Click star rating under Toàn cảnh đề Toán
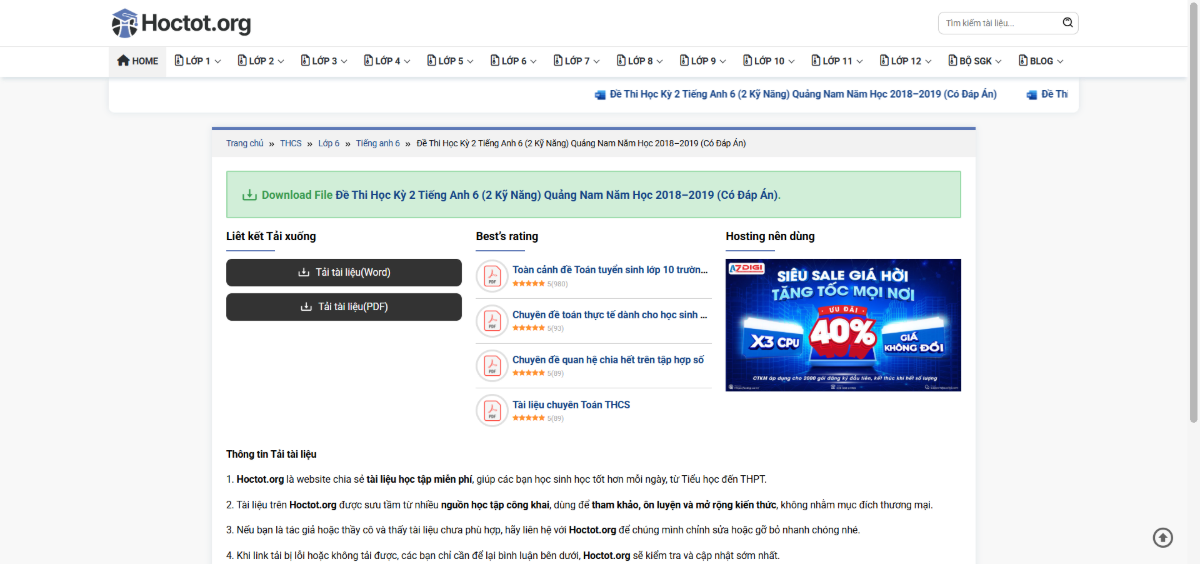The image size is (1200, 564). 528,284
